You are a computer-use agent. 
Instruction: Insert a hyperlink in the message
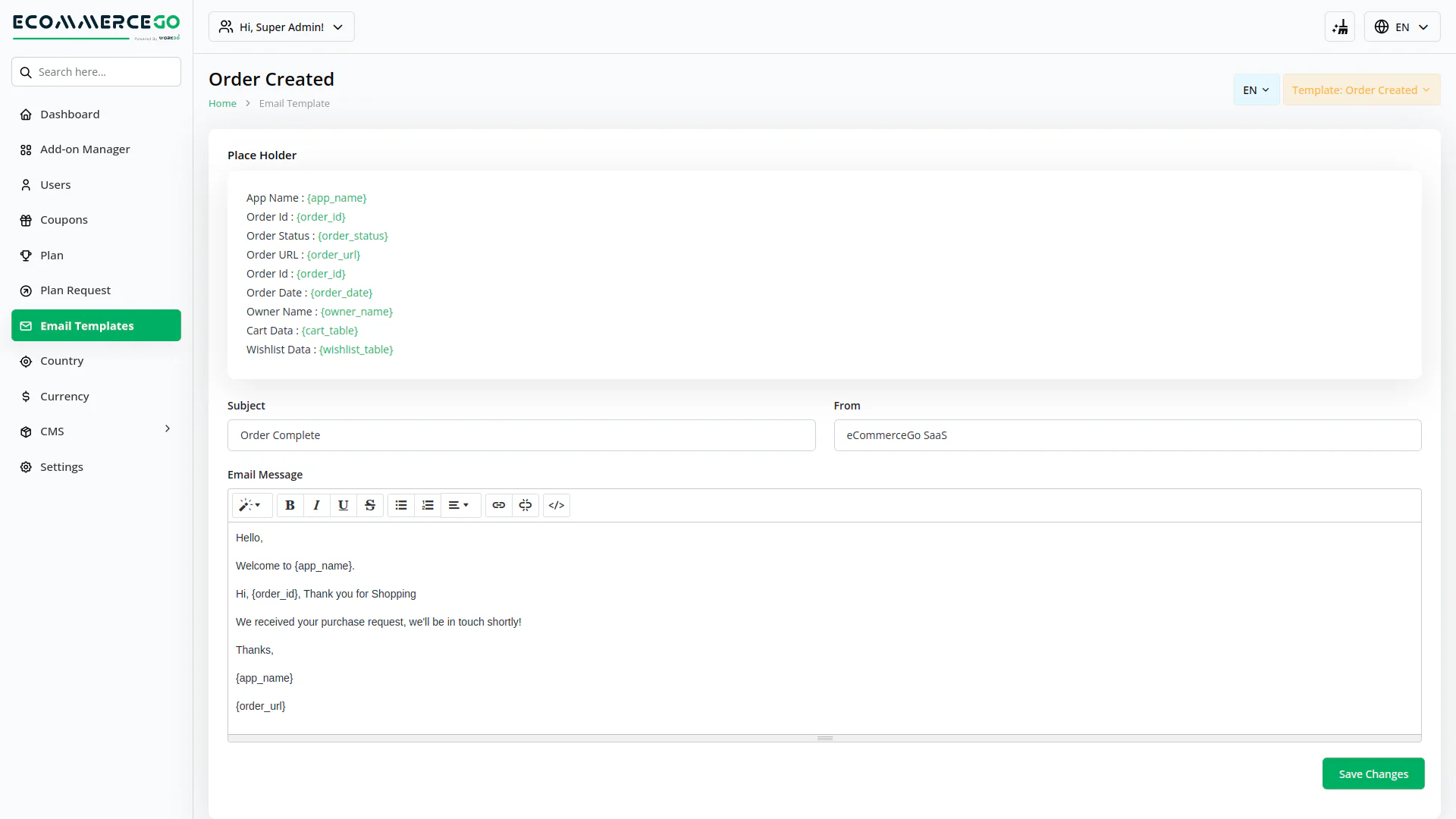pos(499,505)
